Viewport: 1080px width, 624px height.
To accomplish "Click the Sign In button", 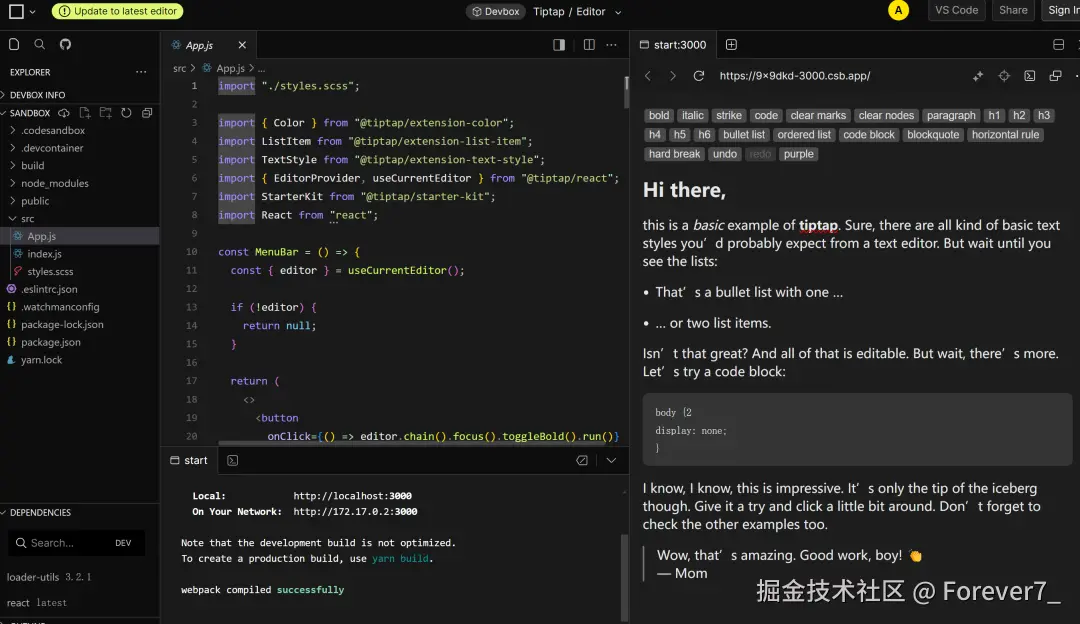I will click(1061, 10).
